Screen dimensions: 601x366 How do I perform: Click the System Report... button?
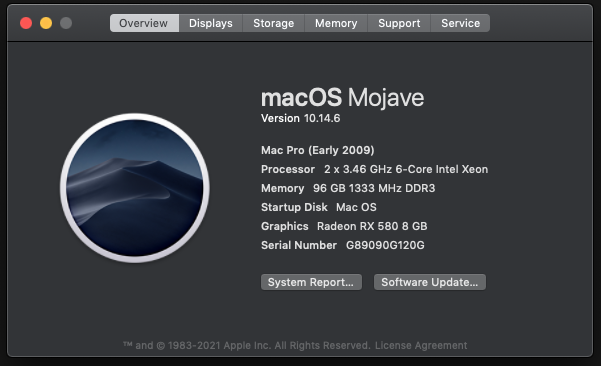coord(311,282)
